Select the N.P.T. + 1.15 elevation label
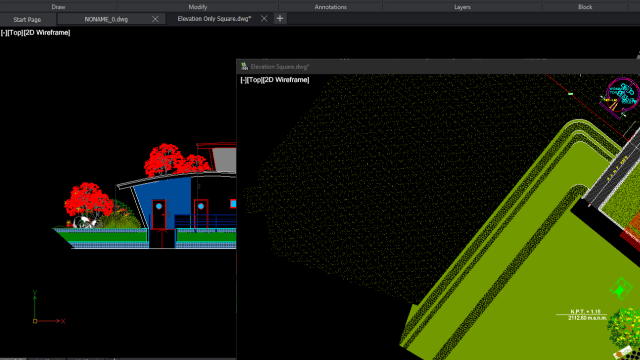The image size is (640, 360). point(585,311)
